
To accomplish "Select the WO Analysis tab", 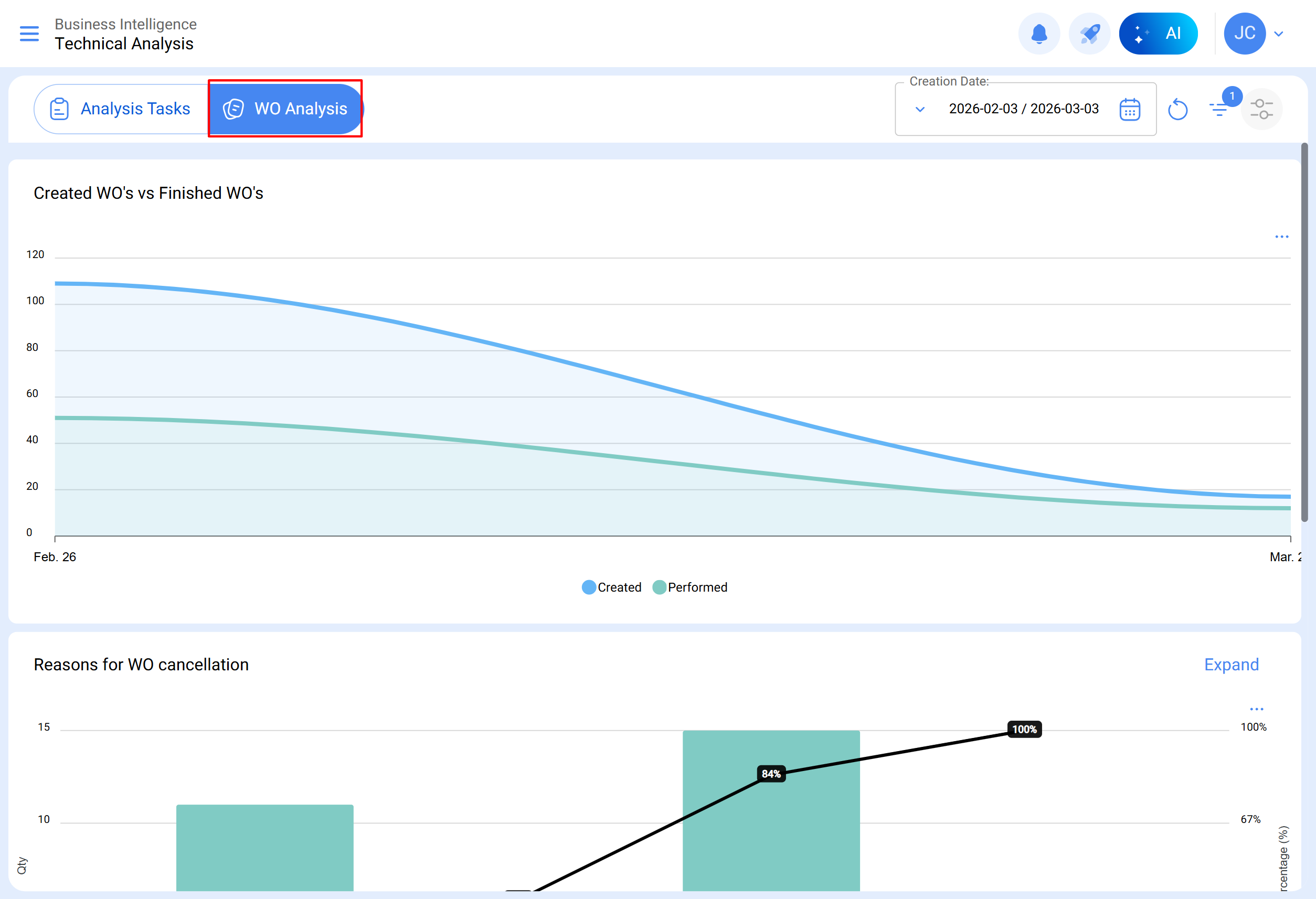I will (x=285, y=109).
